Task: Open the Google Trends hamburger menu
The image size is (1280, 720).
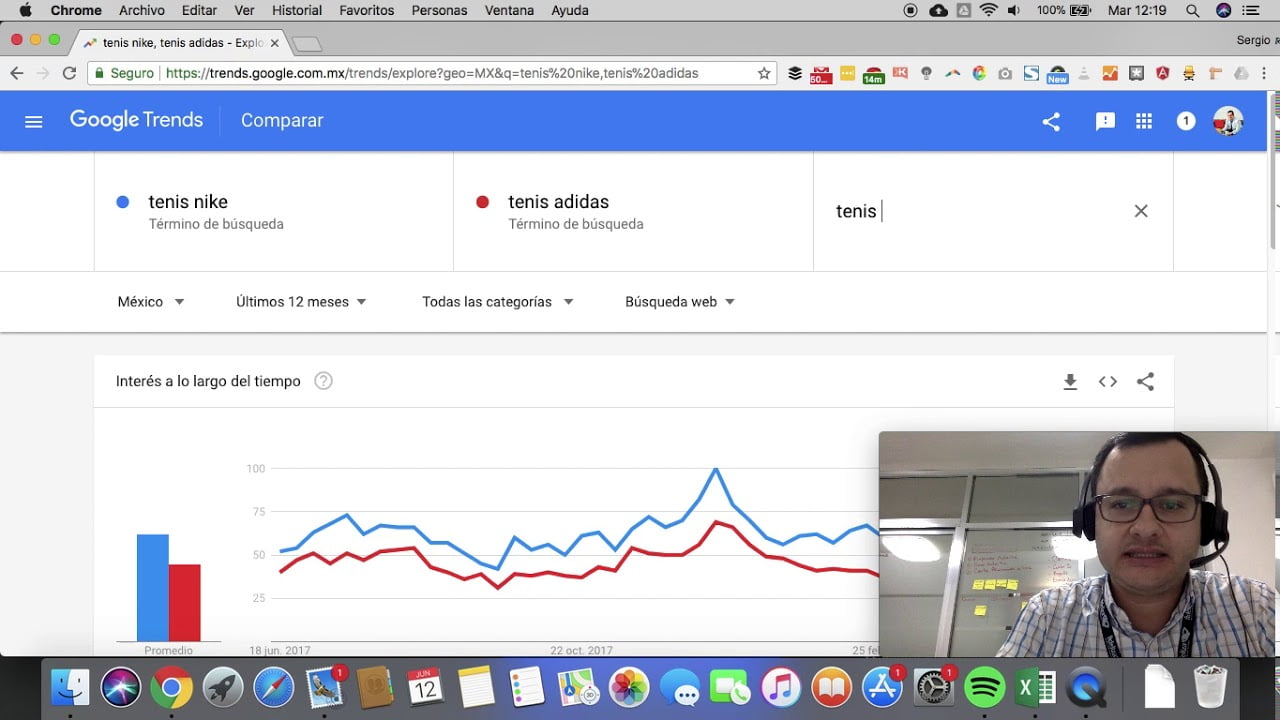Action: pyautogui.click(x=34, y=121)
